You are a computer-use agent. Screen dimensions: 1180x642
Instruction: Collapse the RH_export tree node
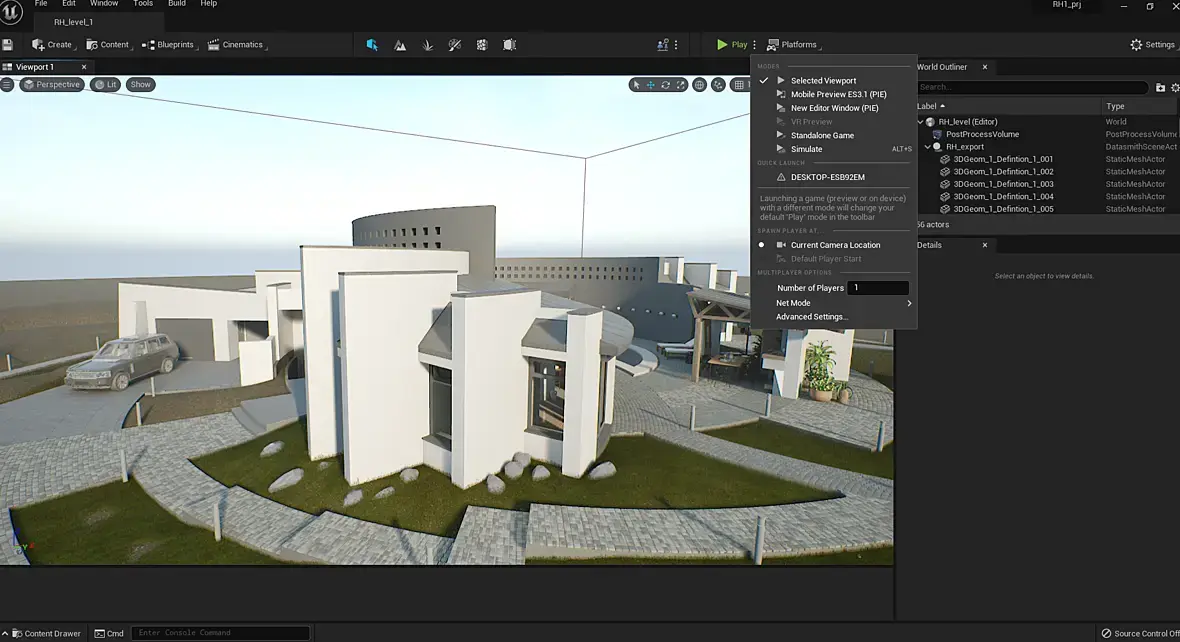(x=928, y=147)
